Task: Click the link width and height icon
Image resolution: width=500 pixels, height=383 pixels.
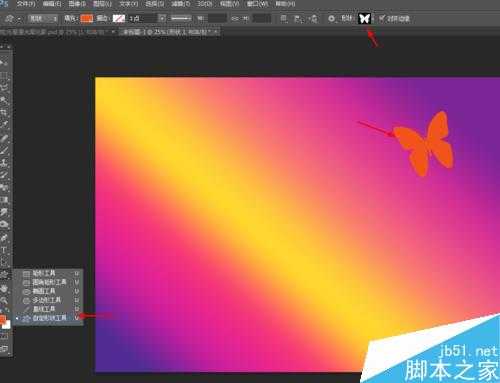Action: [235, 19]
